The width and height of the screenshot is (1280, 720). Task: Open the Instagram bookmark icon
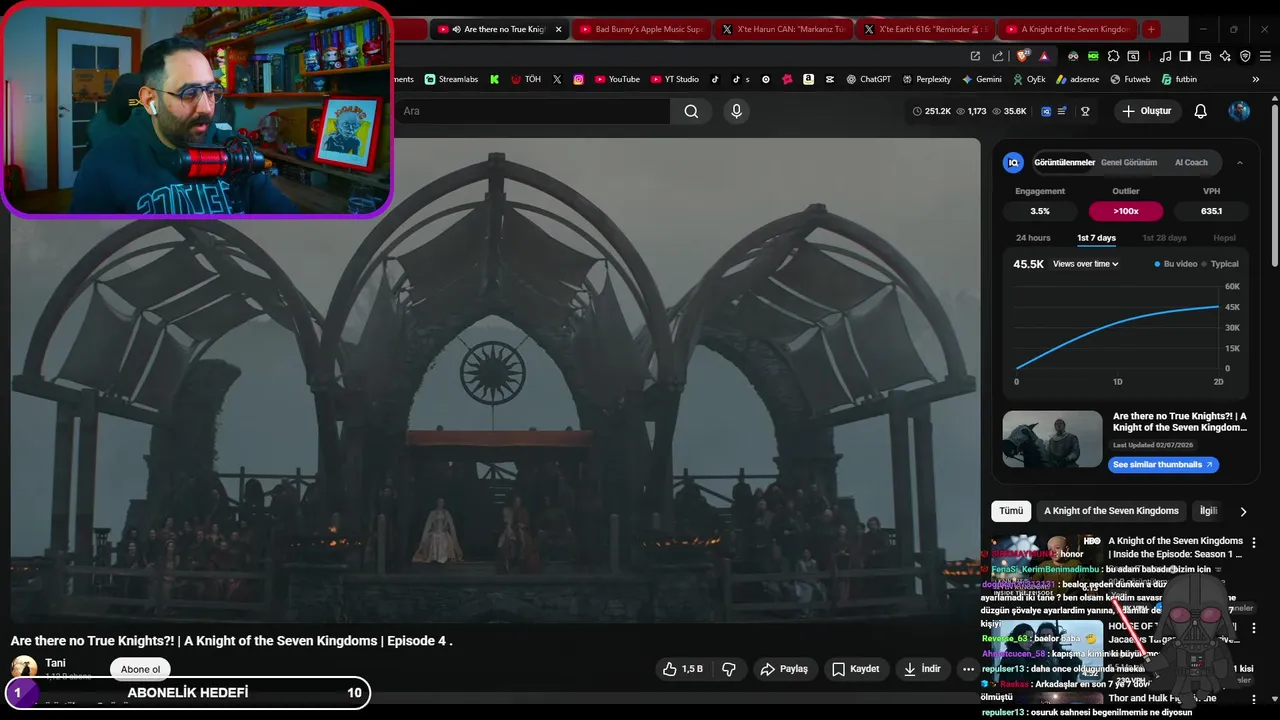click(578, 79)
